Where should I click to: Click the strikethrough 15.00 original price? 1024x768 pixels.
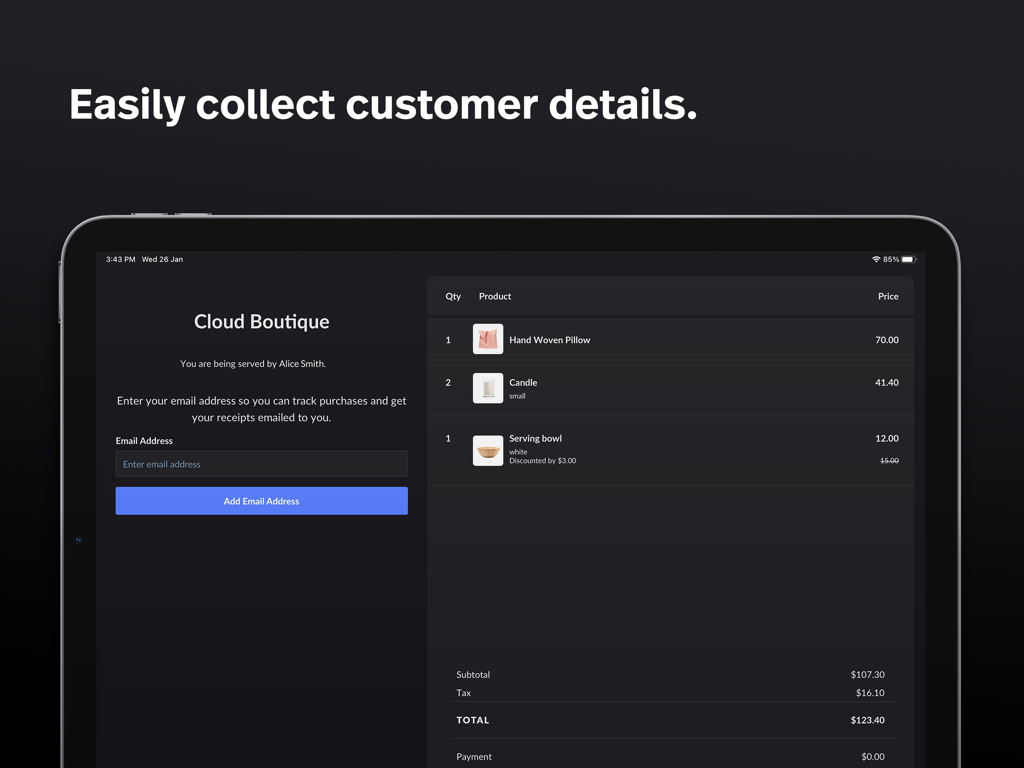(889, 461)
